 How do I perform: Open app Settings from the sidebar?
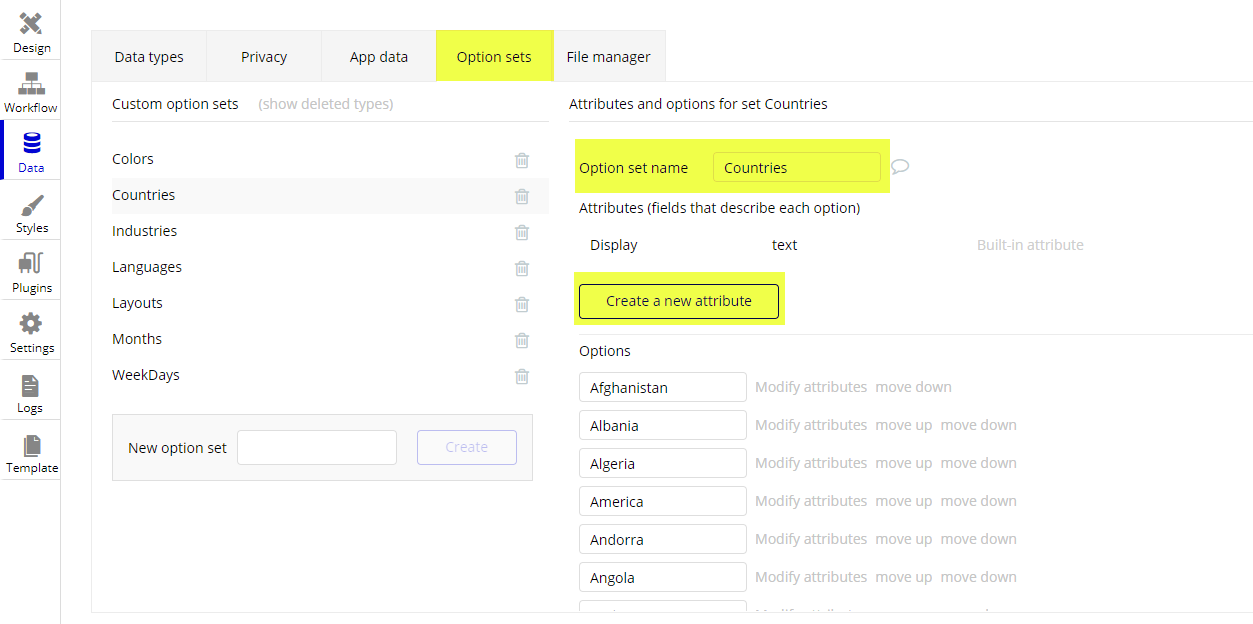31,331
